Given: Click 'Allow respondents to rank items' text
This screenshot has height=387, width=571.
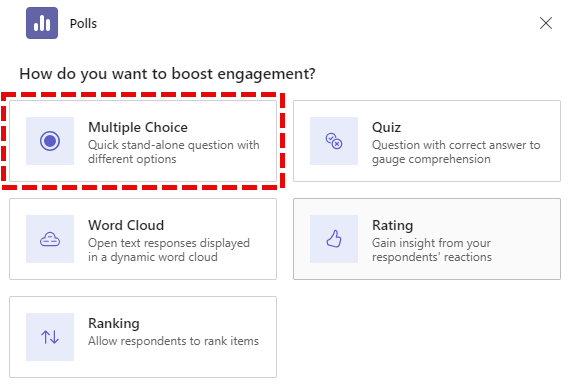Looking at the screenshot, I should tap(173, 341).
